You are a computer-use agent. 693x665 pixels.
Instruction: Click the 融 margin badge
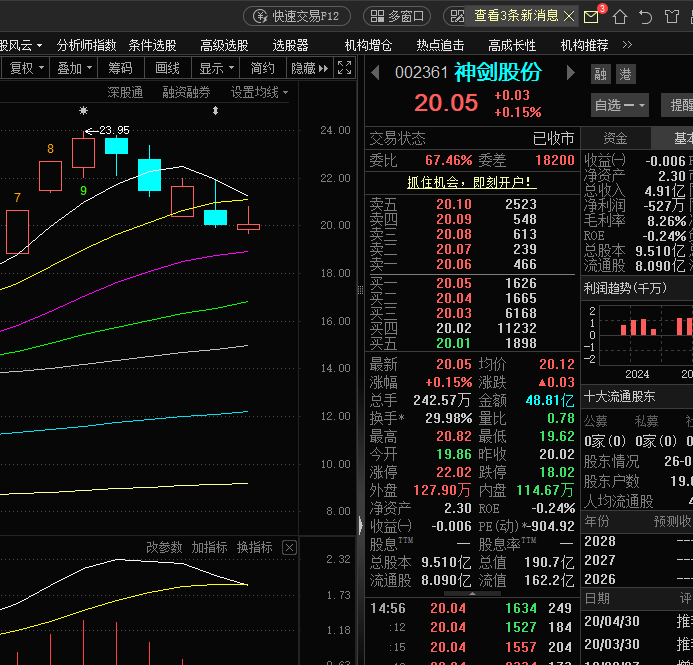tap(601, 74)
